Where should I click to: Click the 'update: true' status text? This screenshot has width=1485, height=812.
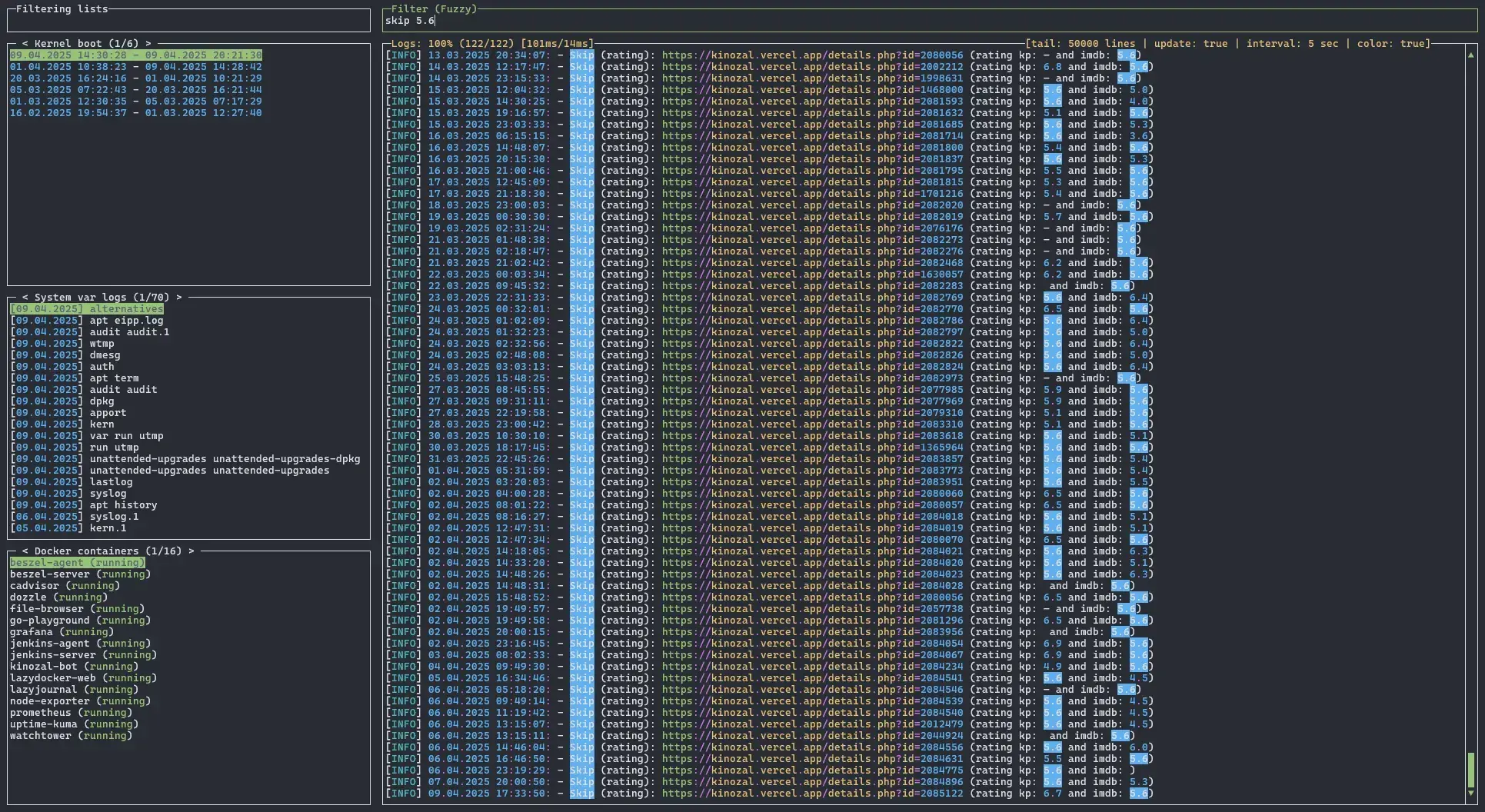pyautogui.click(x=1190, y=44)
